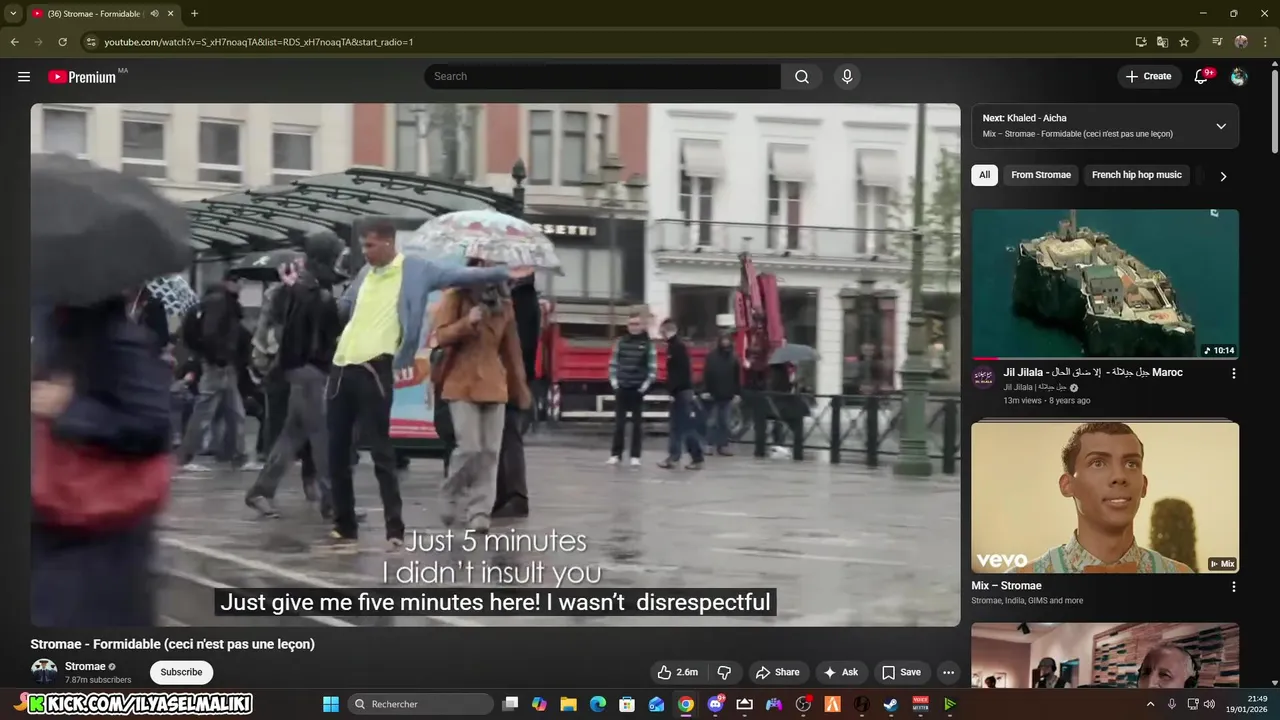Click the search magnifier button

tap(802, 76)
